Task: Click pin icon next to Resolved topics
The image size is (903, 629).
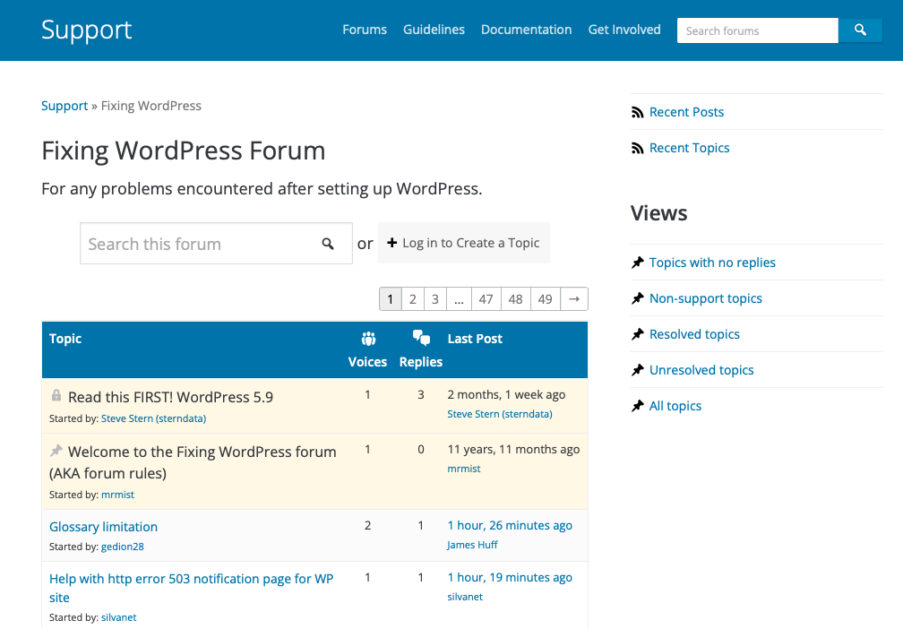Action: click(x=637, y=335)
